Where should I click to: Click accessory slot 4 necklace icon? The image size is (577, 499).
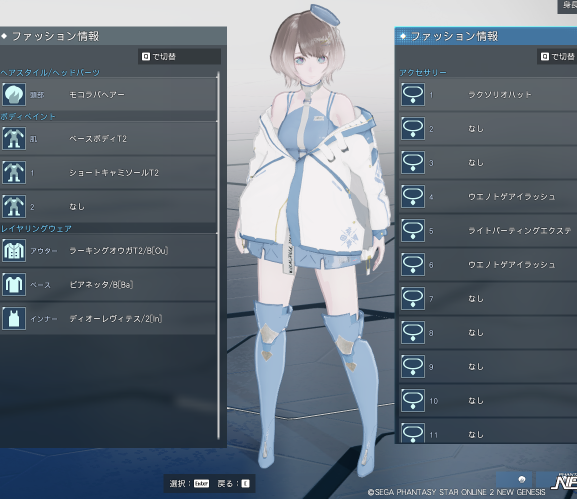click(413, 197)
